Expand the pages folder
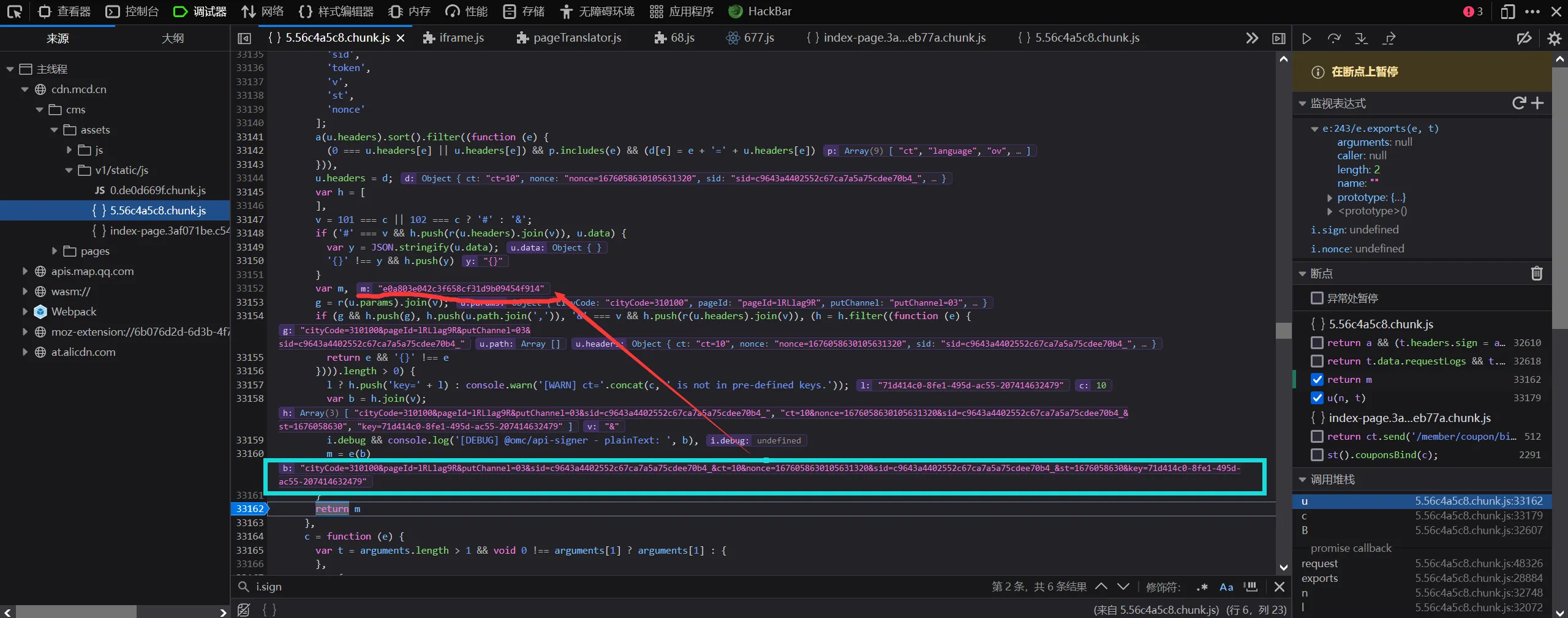The height and width of the screenshot is (618, 1568). click(x=55, y=251)
